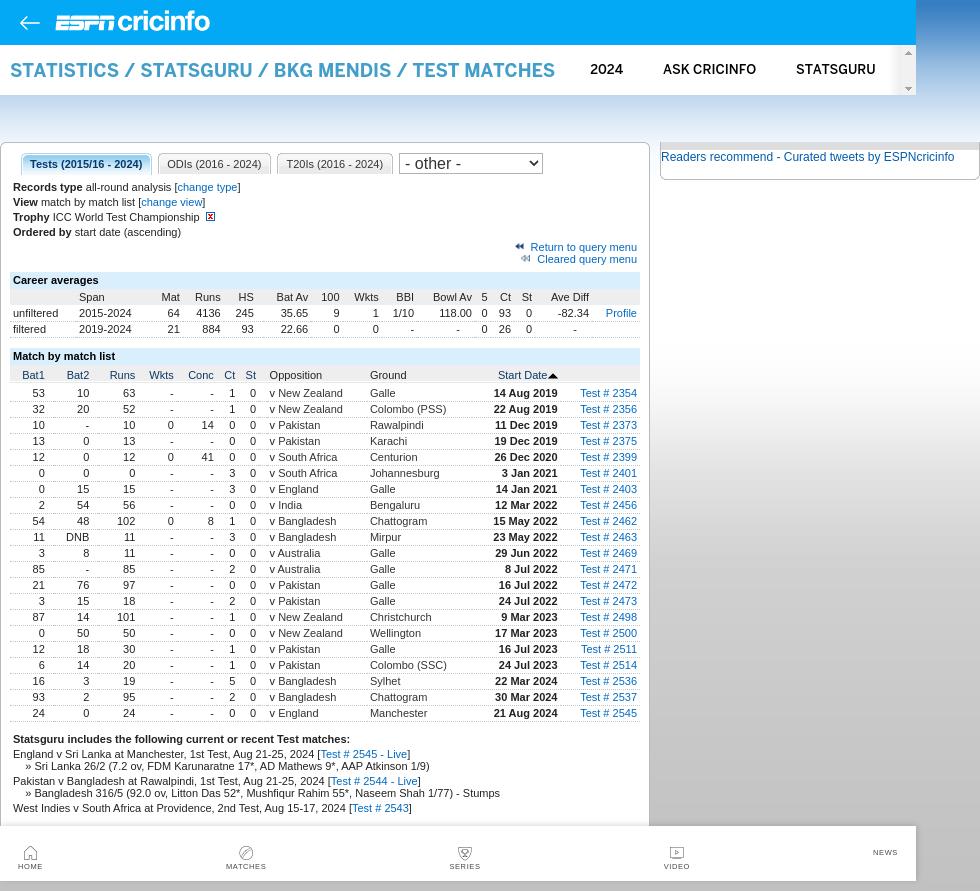Open scorecard Test # 2399

pos(608,457)
